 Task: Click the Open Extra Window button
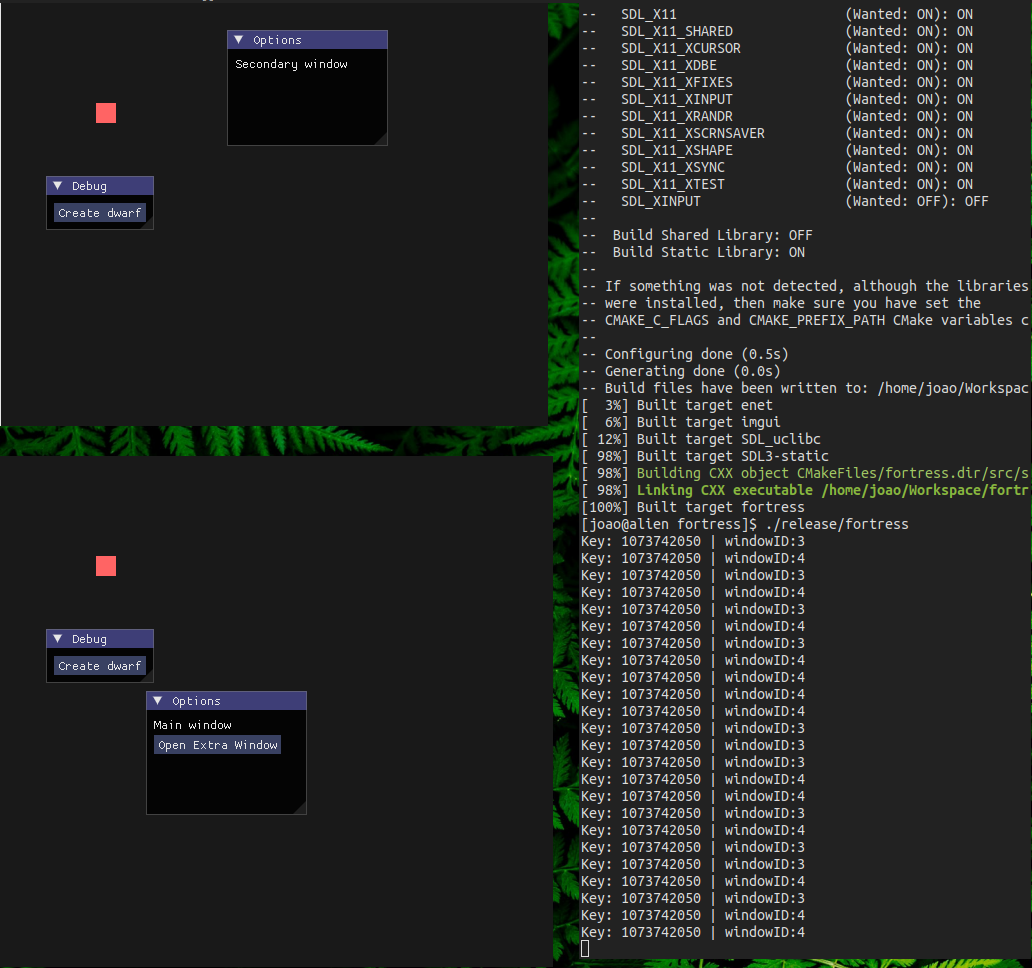click(217, 744)
